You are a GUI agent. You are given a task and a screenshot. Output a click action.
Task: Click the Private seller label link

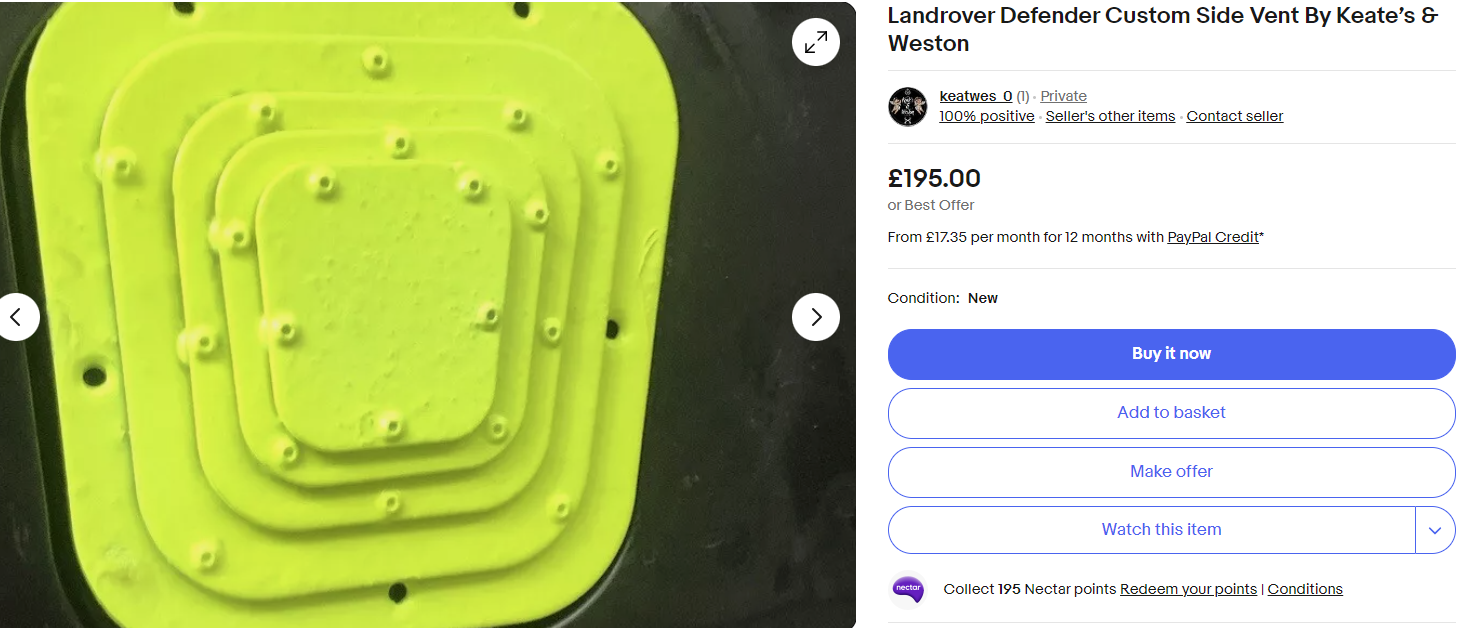coord(1063,97)
